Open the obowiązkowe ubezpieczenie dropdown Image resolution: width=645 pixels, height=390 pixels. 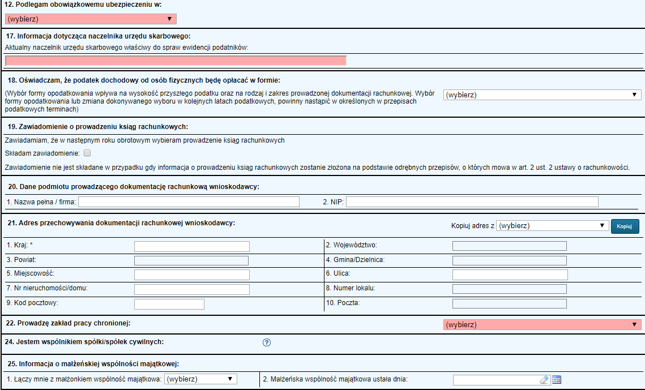[x=91, y=19]
